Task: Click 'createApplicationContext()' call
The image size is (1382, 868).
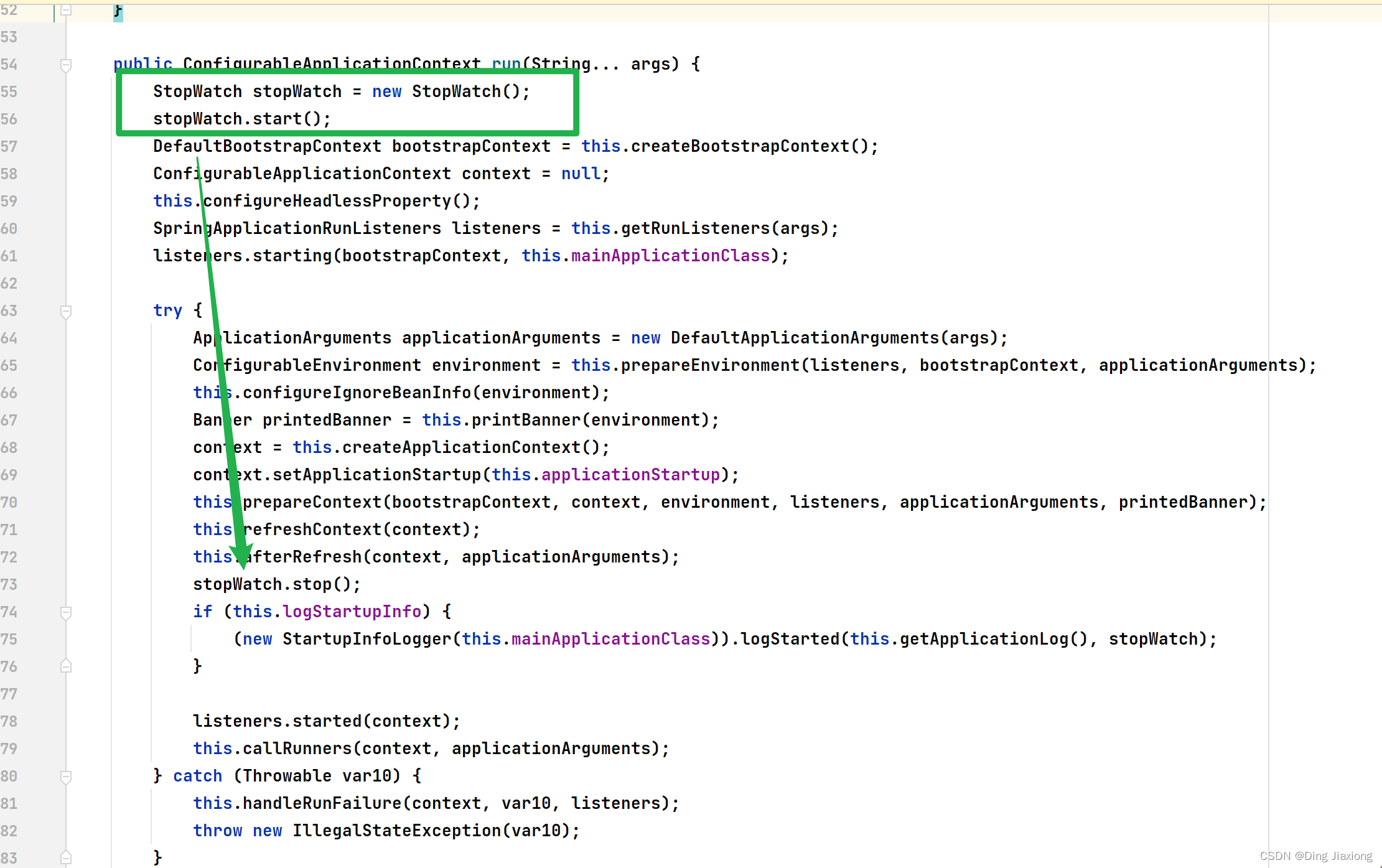Action: tap(471, 447)
